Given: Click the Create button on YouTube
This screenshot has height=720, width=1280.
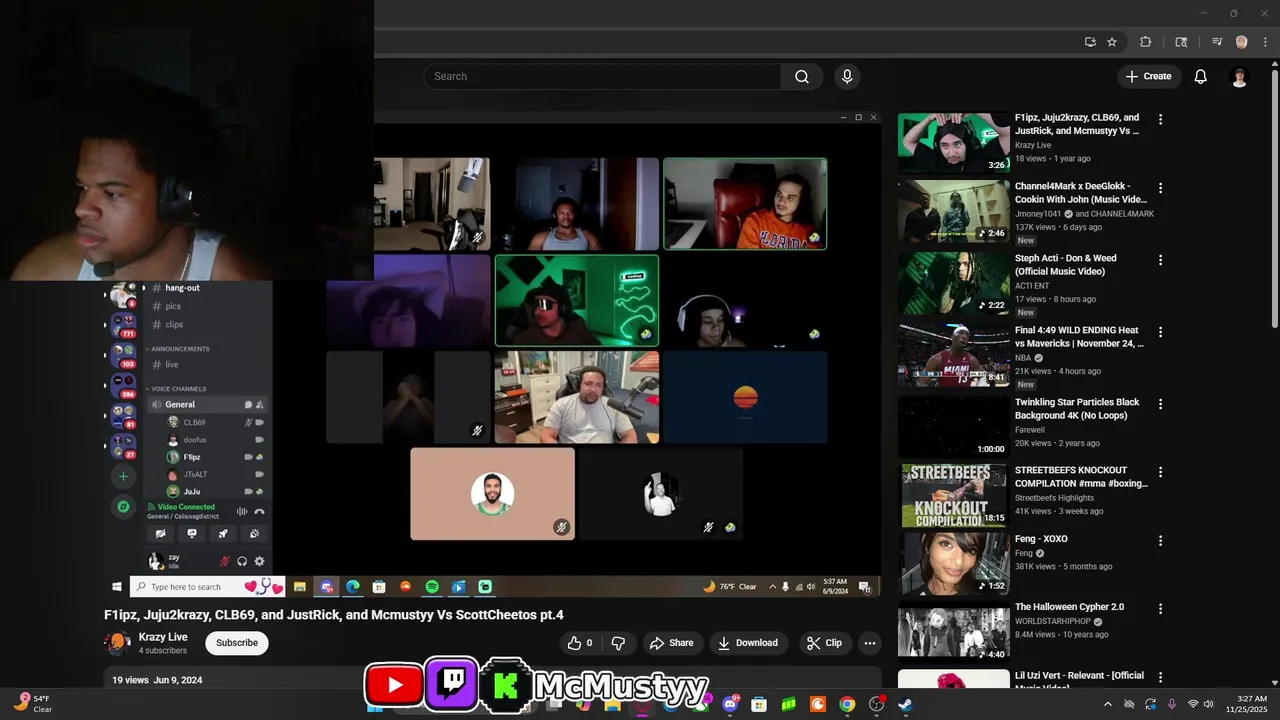Looking at the screenshot, I should 1148,76.
